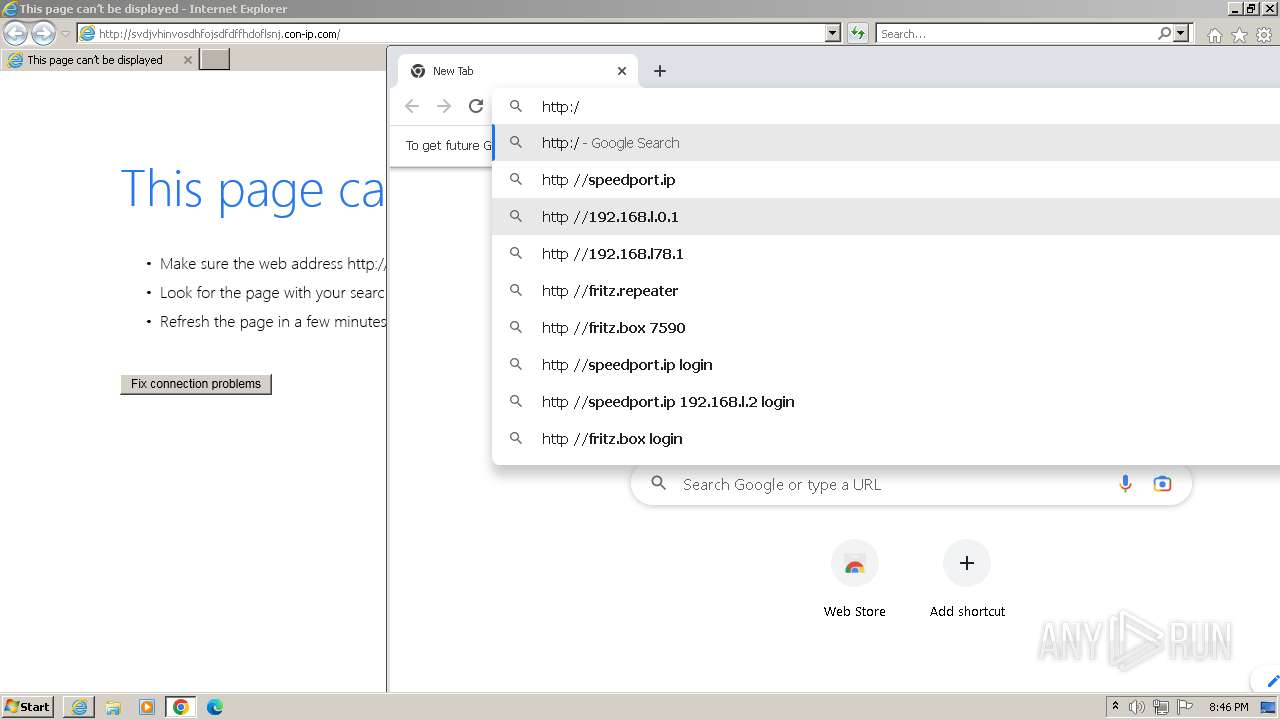1280x720 pixels.
Task: Choose suggestion http //fritz.repeater
Action: point(886,291)
